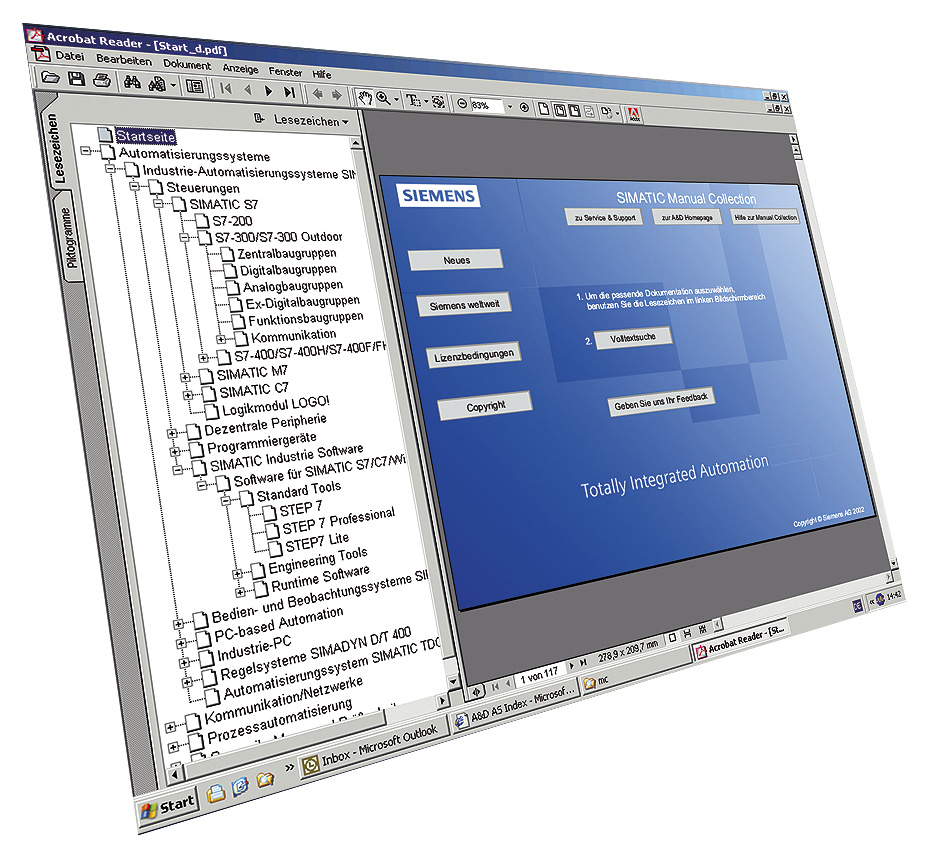926x860 pixels.
Task: Open the Fenster menu
Action: (x=285, y=71)
